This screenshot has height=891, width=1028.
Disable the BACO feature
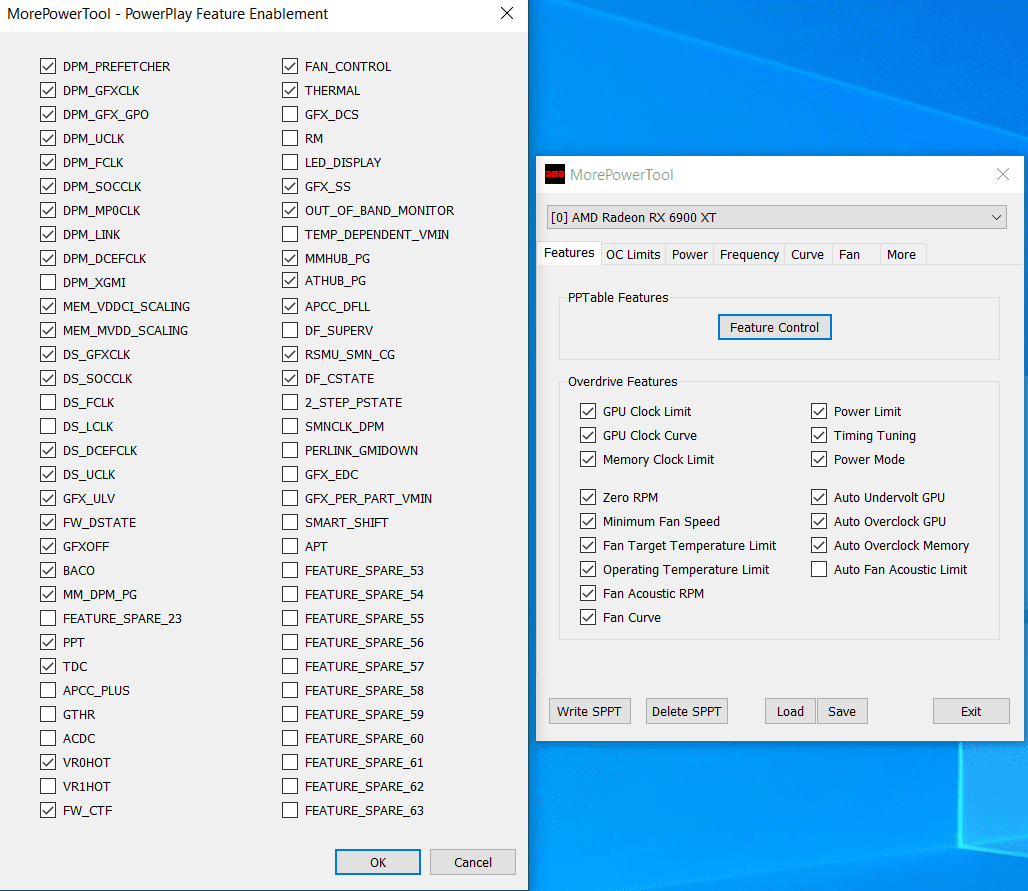coord(48,570)
